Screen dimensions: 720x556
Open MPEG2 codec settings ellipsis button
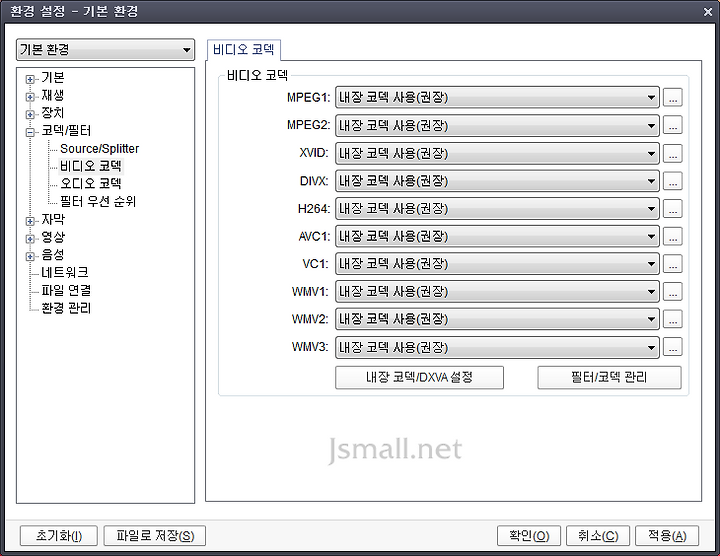click(673, 125)
